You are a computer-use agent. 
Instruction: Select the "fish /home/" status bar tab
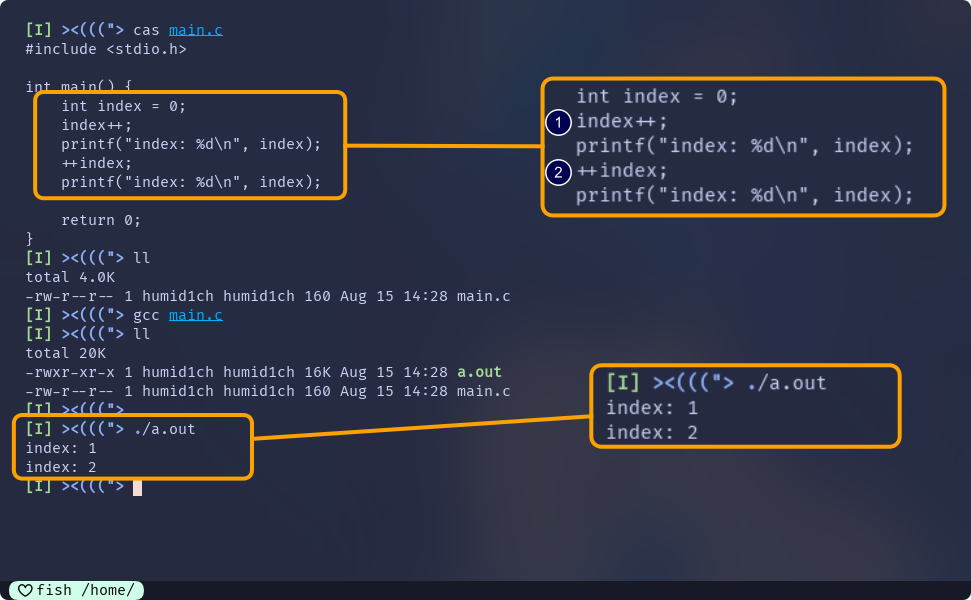pyautogui.click(x=77, y=590)
